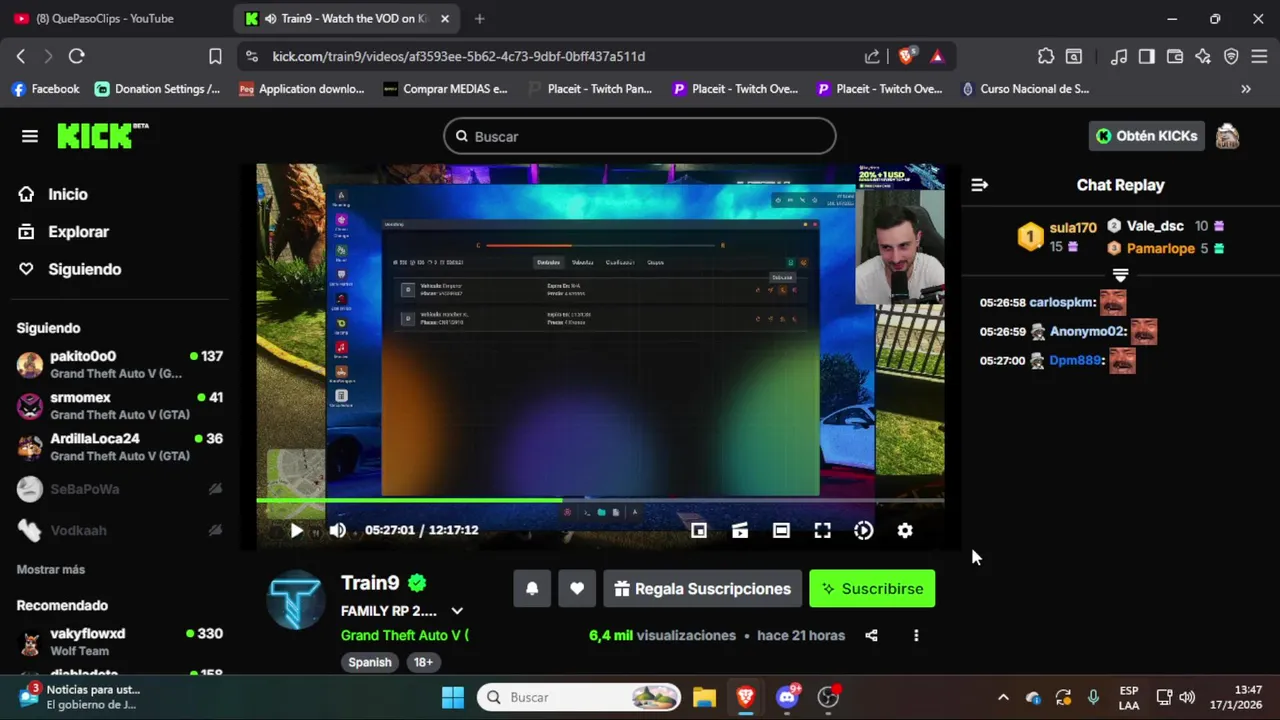Screen dimensions: 1280x720
Task: Click Dpm889 username in chat
Action: point(1077,360)
